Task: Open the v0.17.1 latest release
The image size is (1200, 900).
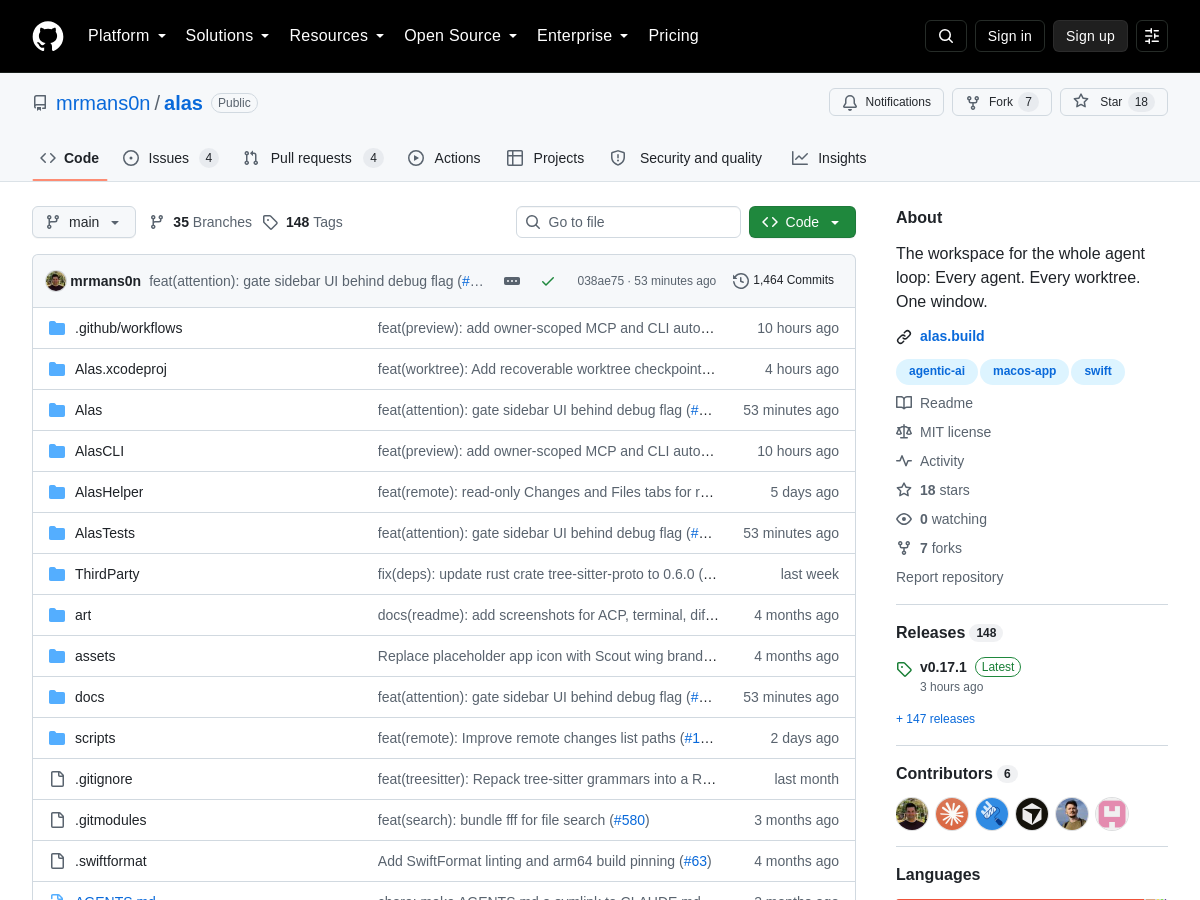Action: [943, 667]
